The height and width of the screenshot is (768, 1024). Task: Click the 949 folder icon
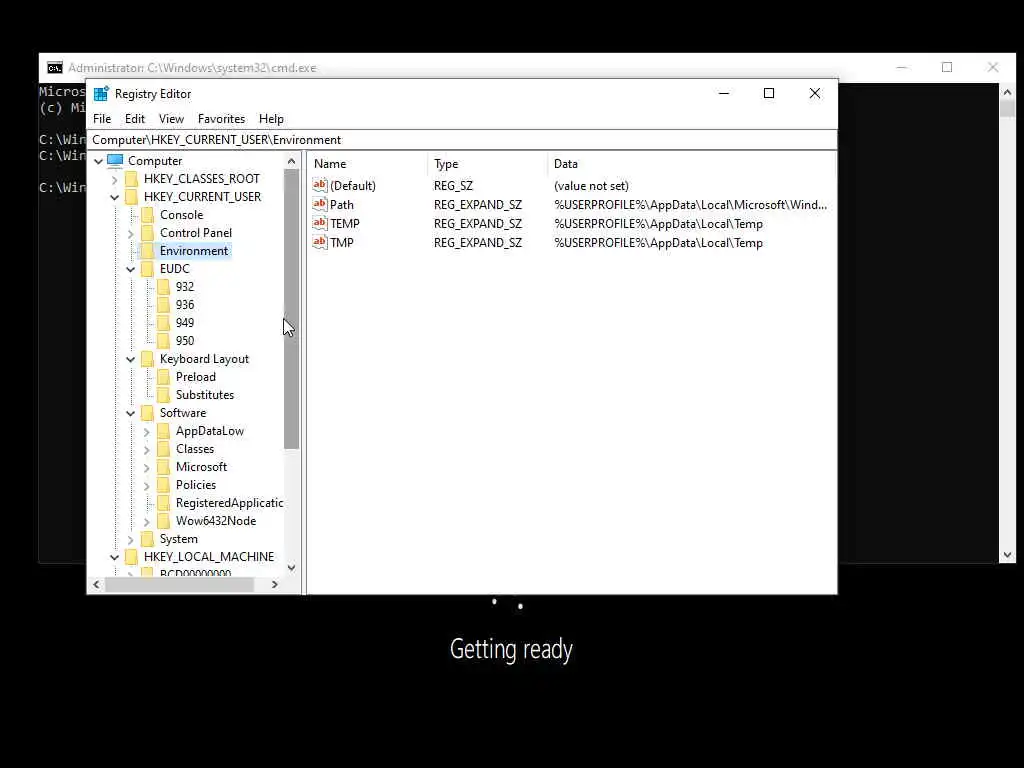(164, 323)
